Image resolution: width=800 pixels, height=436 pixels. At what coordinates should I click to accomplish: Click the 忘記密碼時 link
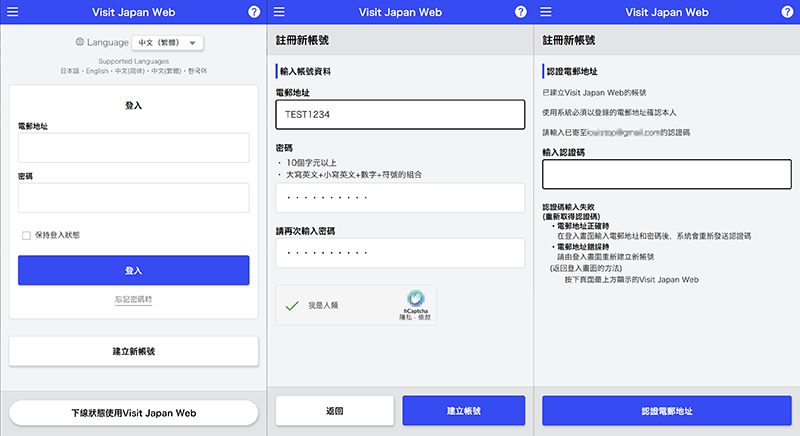[x=134, y=299]
